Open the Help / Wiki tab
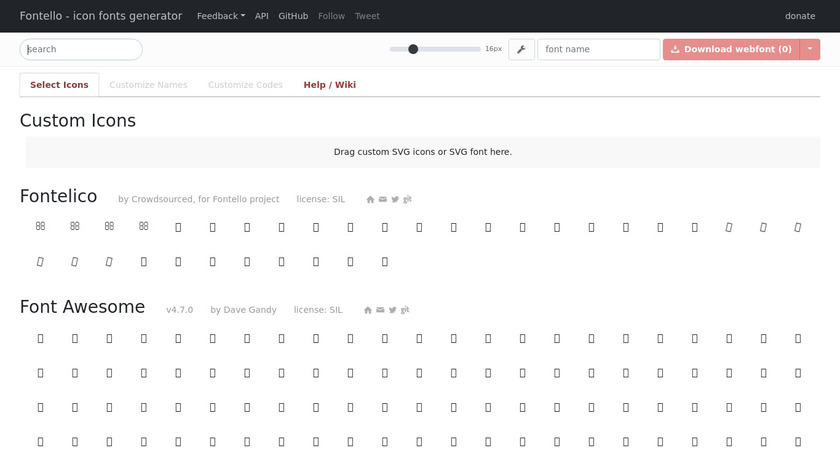 pos(329,85)
